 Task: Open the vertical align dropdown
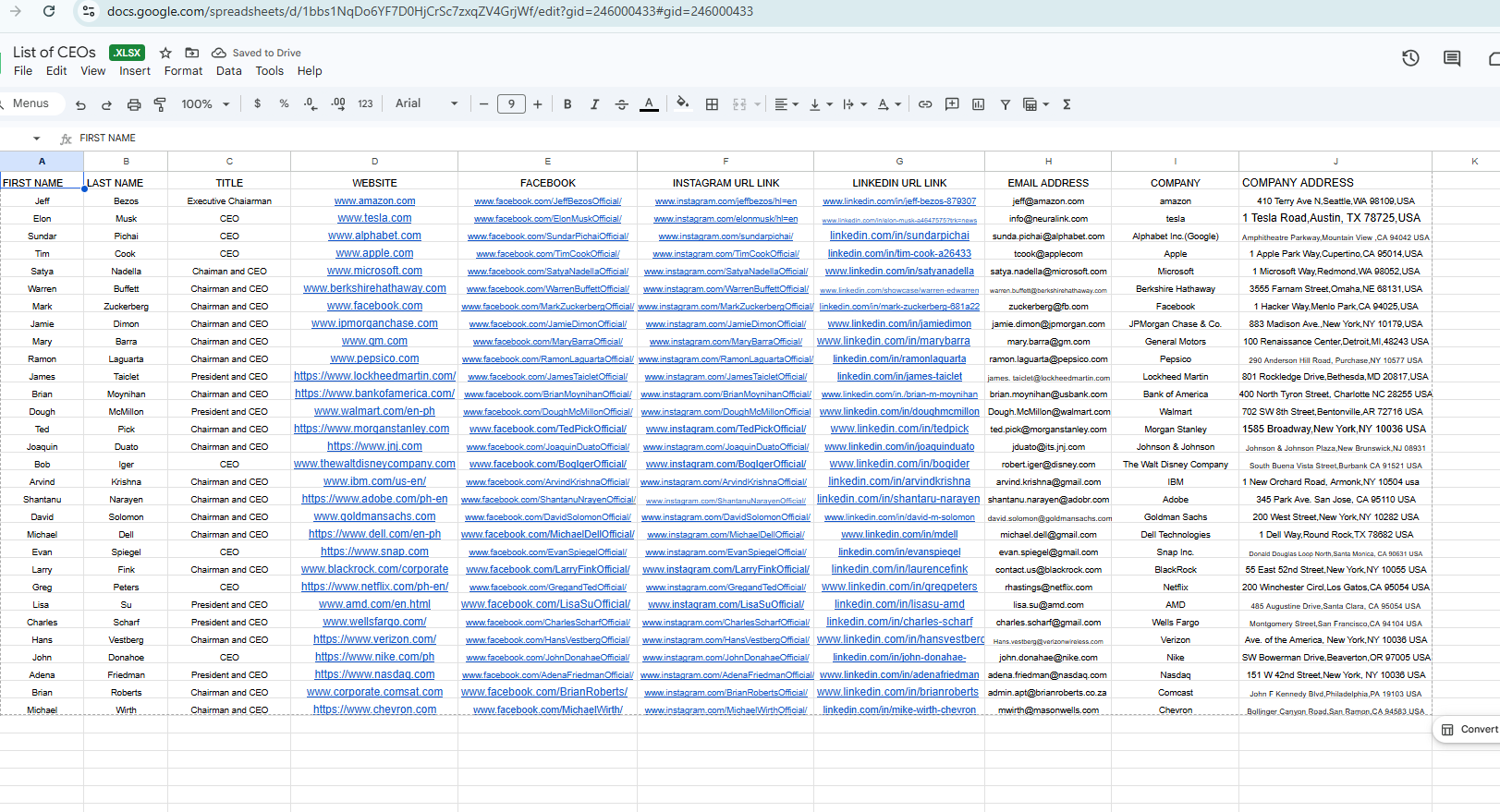[821, 104]
